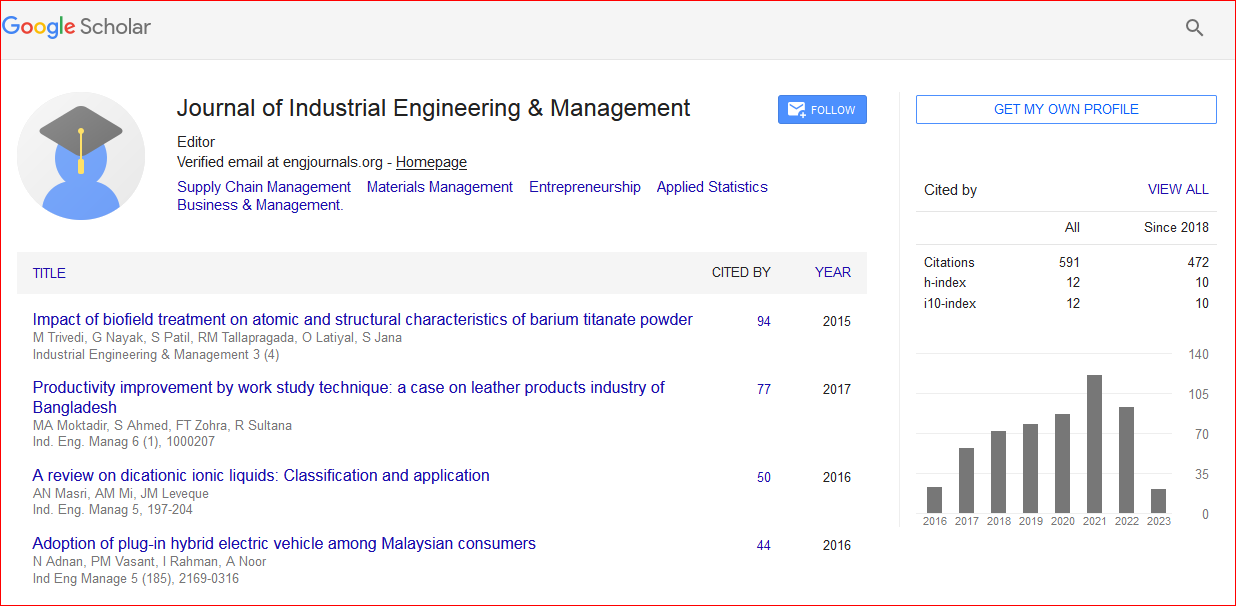Click Get My Own Profile button

pos(1066,110)
